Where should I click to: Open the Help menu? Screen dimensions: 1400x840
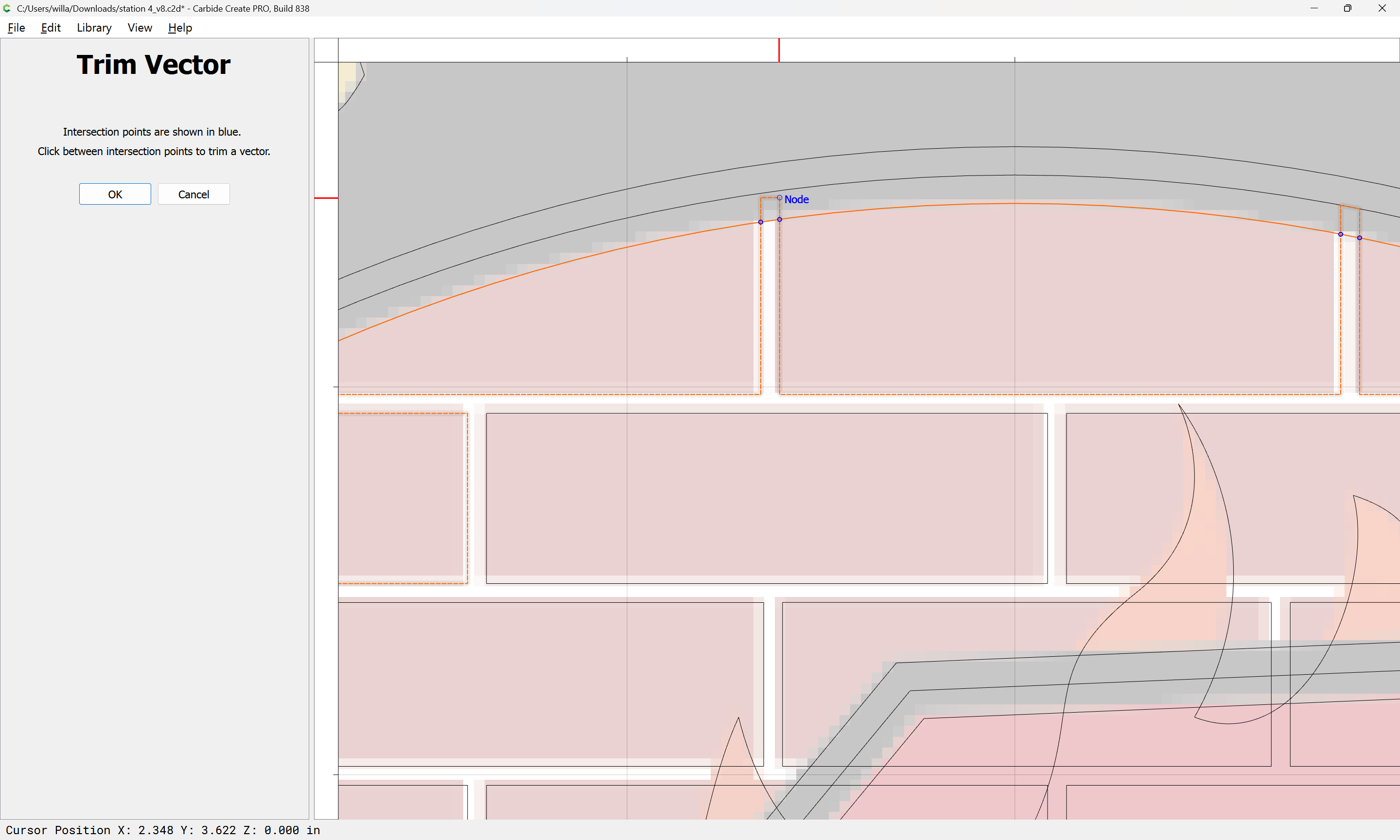pos(180,28)
